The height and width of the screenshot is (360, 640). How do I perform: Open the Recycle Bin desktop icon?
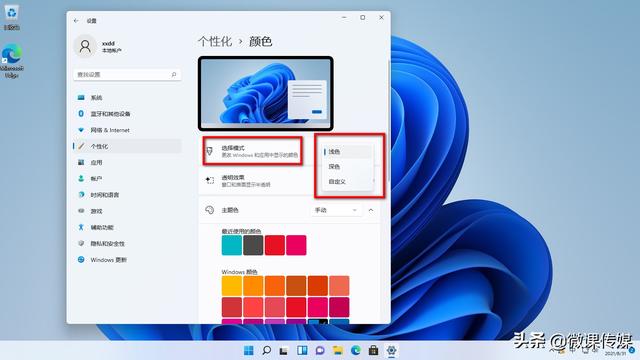point(12,18)
